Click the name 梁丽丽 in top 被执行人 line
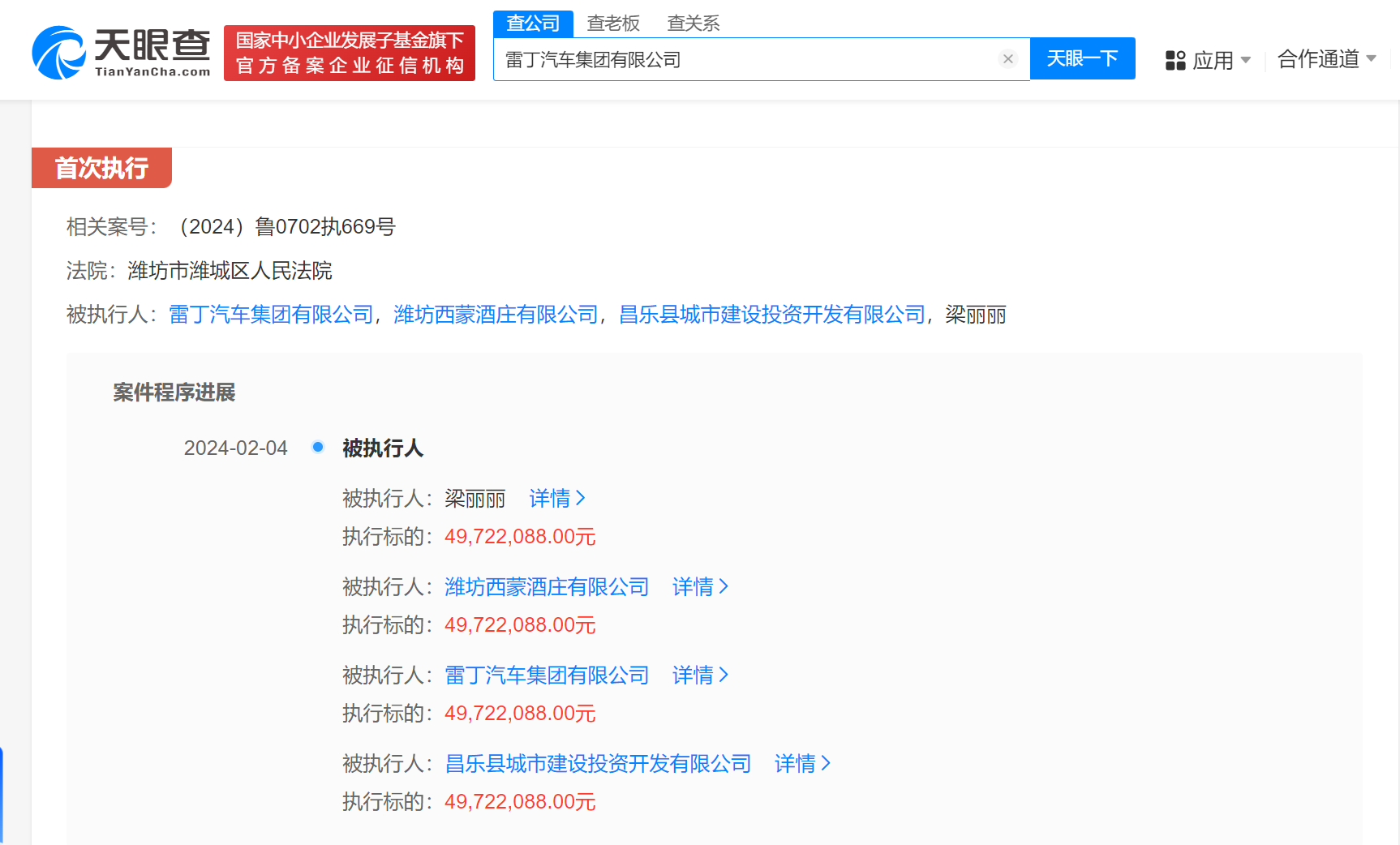Viewport: 1400px width, 845px height. [976, 315]
